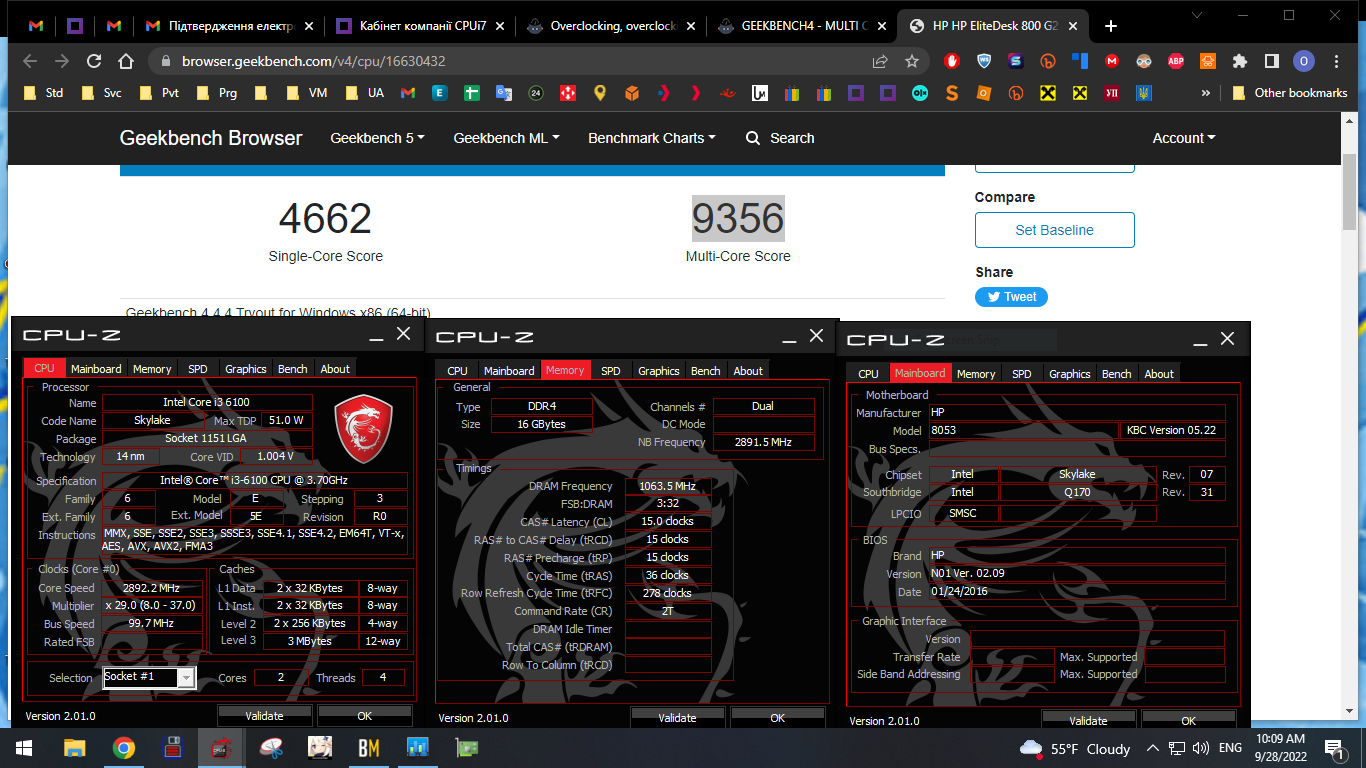Click the browser address bar URL
Image resolution: width=1366 pixels, height=768 pixels.
pyautogui.click(x=313, y=61)
